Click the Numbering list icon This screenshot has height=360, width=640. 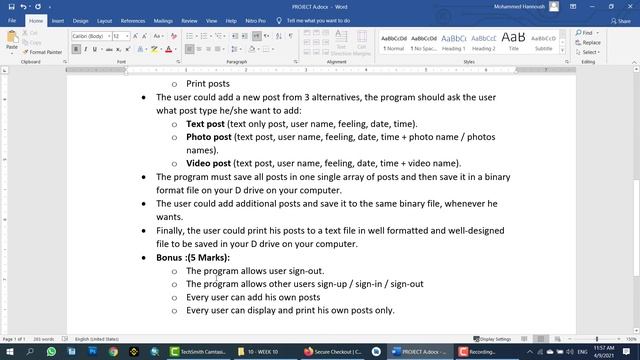[204, 36]
